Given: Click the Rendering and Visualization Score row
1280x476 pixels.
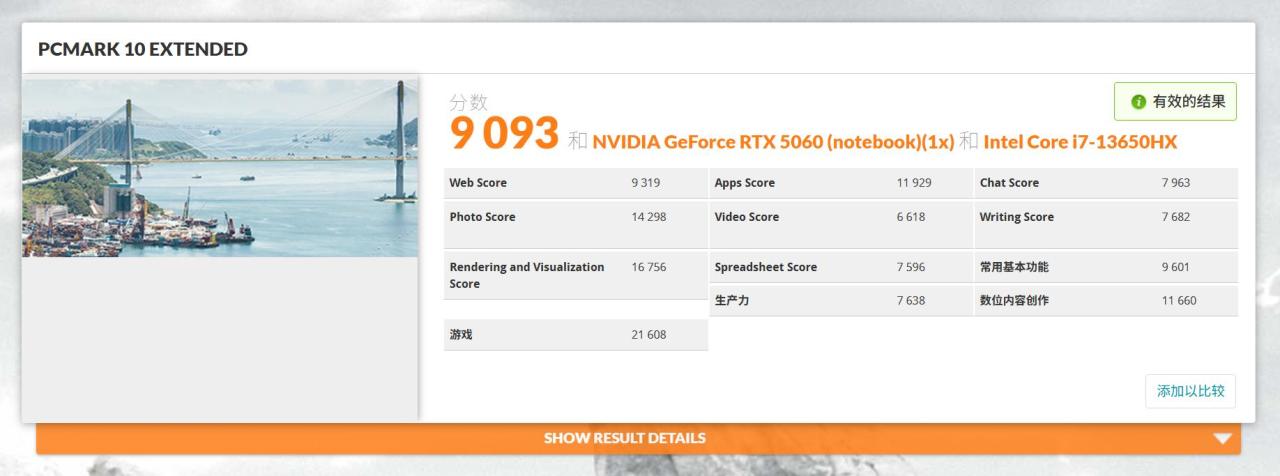Looking at the screenshot, I should [x=575, y=275].
